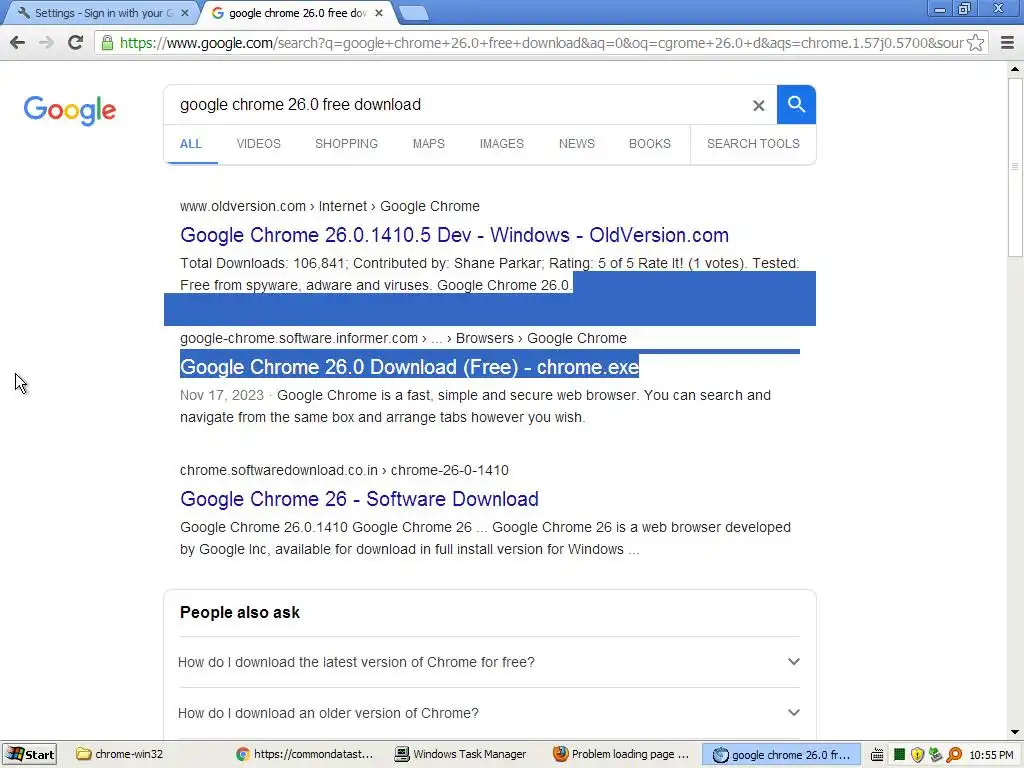The height and width of the screenshot is (768, 1024).
Task: Click the page scrollbar down arrow
Action: [x=1015, y=732]
